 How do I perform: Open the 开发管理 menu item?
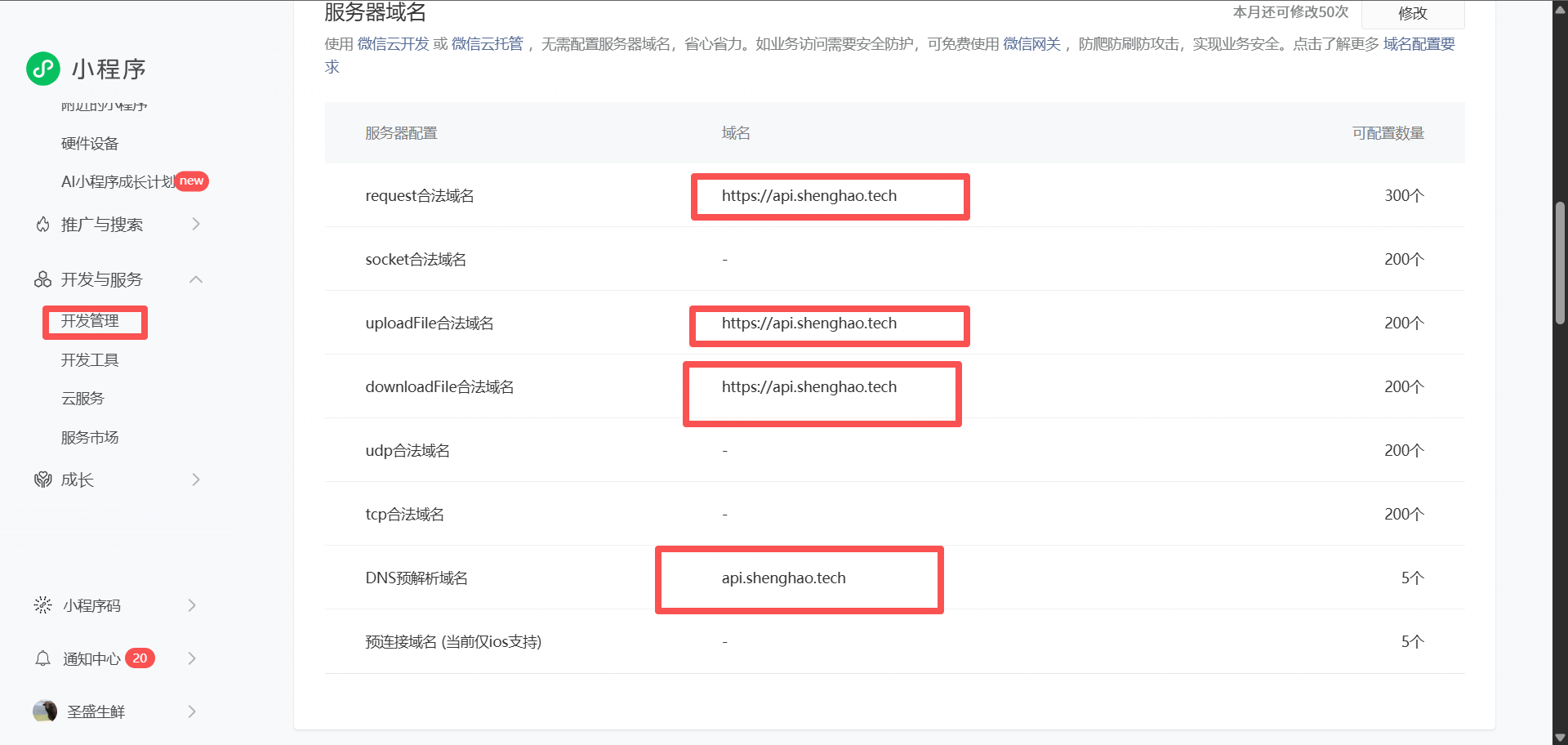[90, 322]
